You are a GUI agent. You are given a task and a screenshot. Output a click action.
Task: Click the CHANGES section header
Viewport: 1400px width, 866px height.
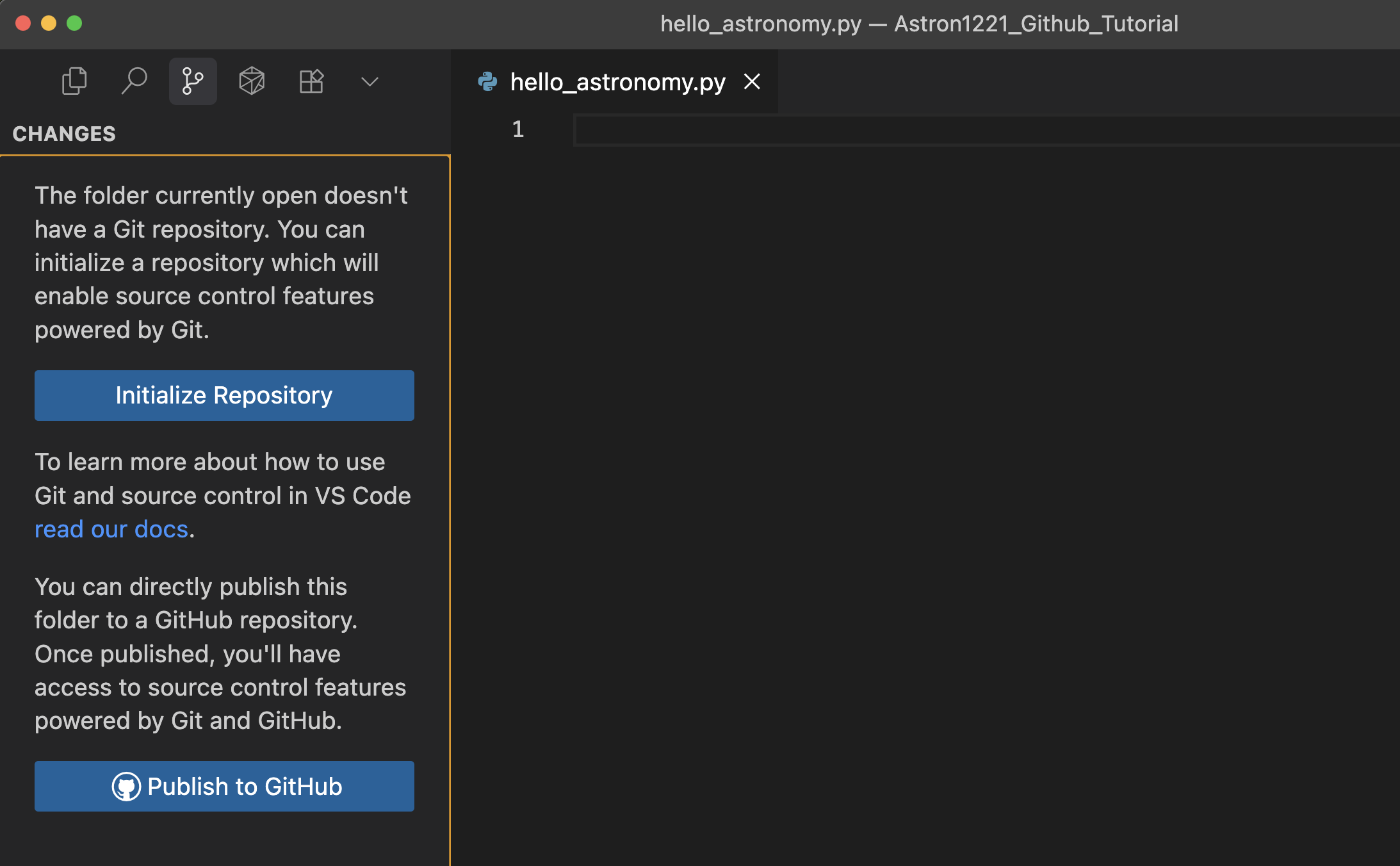[64, 134]
